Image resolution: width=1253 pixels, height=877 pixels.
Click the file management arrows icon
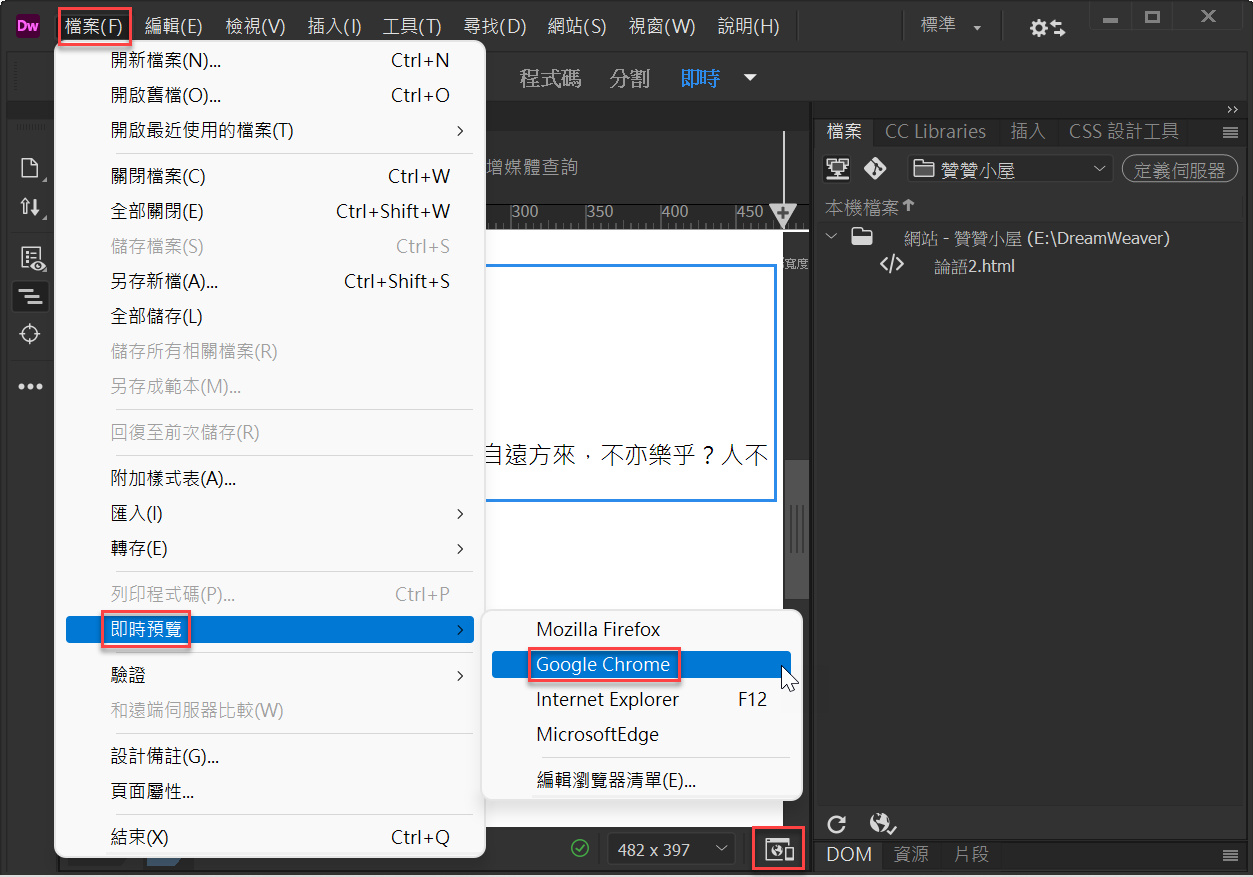[31, 208]
